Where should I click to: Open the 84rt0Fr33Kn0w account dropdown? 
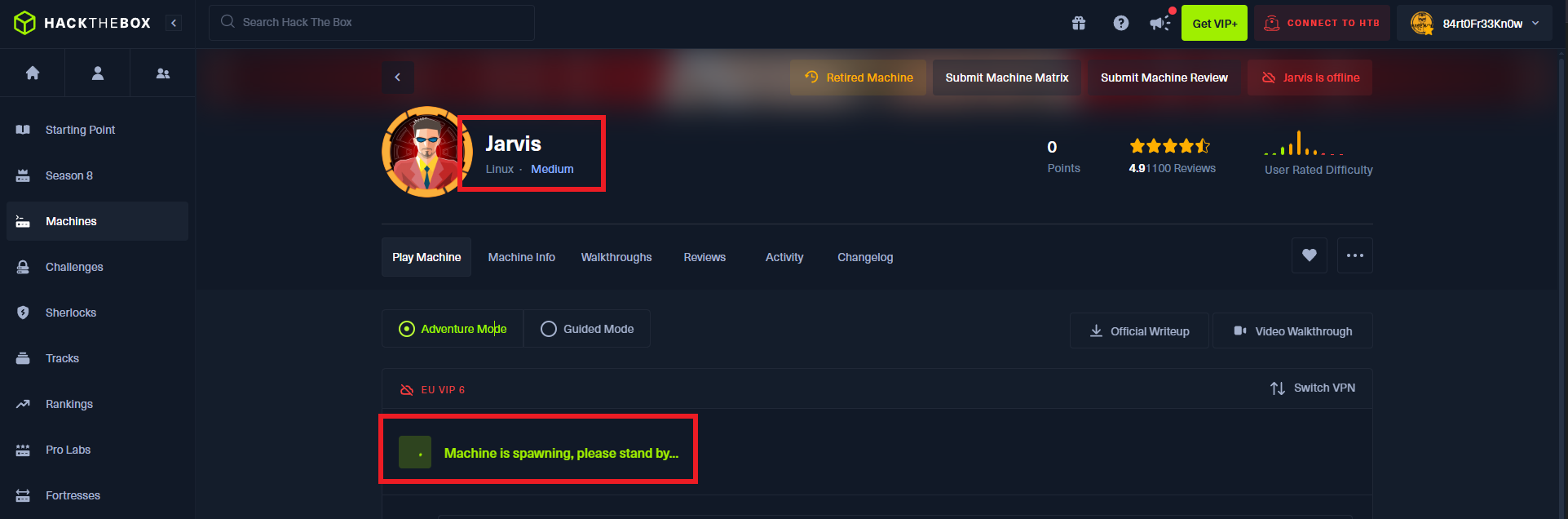[x=1476, y=23]
